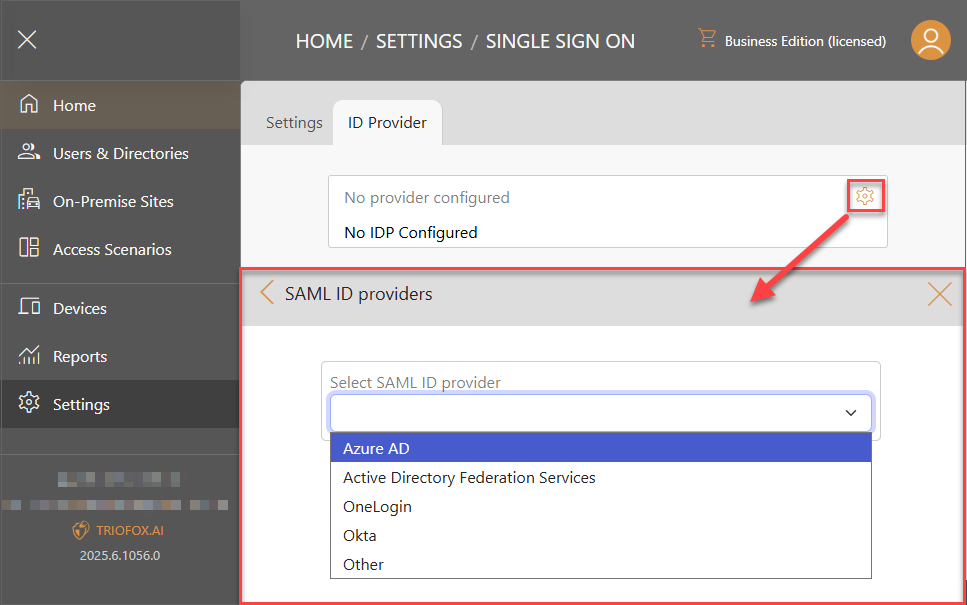Choose Azure AD from the list
This screenshot has width=967, height=605.
[601, 448]
